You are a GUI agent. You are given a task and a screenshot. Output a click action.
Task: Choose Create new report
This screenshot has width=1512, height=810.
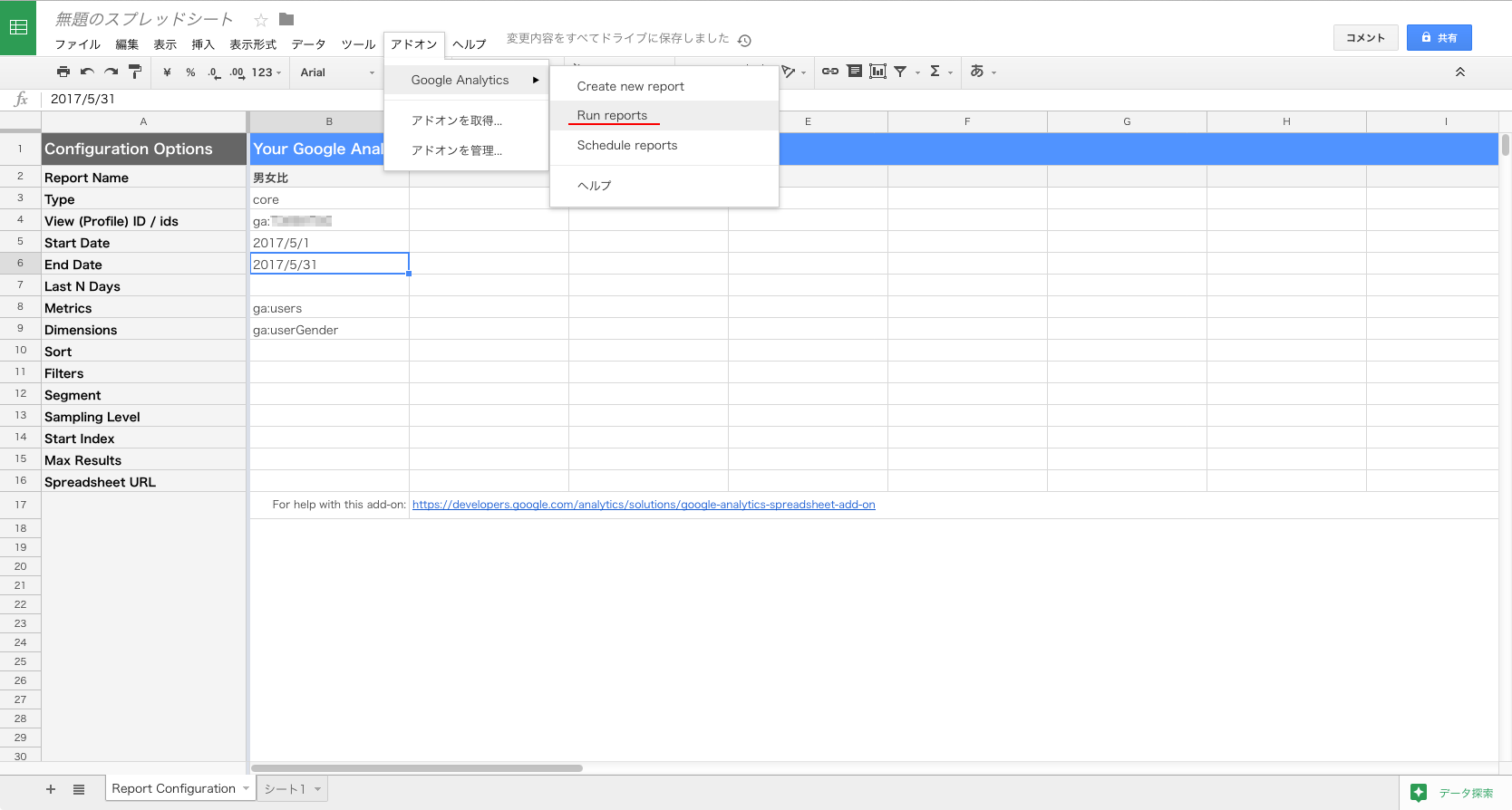pyautogui.click(x=664, y=86)
